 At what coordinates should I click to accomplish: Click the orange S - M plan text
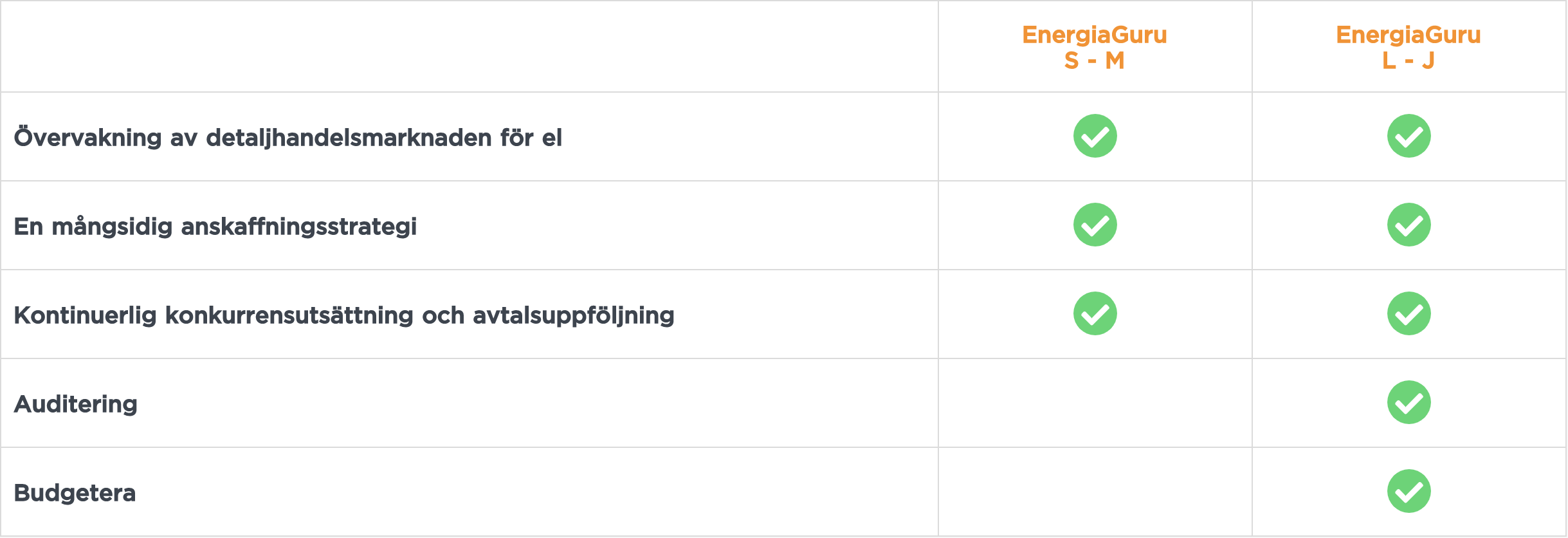tap(1095, 60)
